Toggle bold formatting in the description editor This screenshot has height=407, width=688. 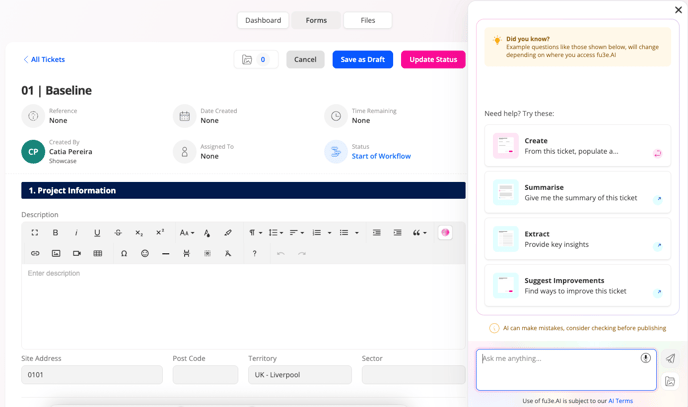click(56, 233)
